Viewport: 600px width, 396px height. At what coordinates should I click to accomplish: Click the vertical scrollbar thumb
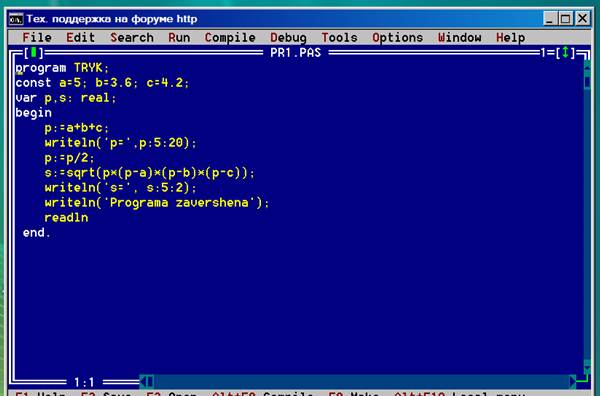pos(587,82)
